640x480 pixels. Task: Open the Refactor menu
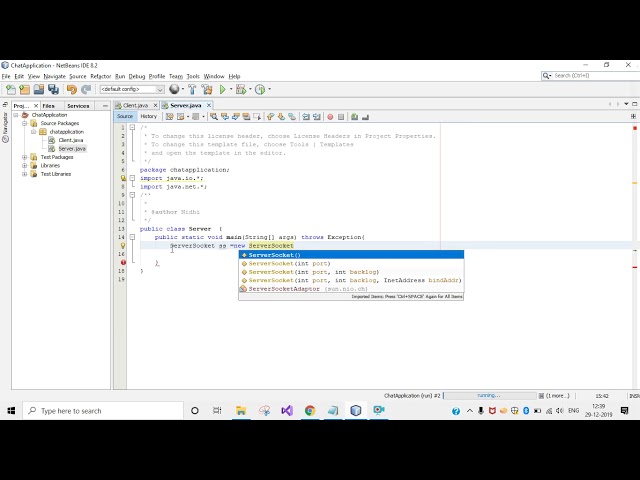pyautogui.click(x=100, y=76)
